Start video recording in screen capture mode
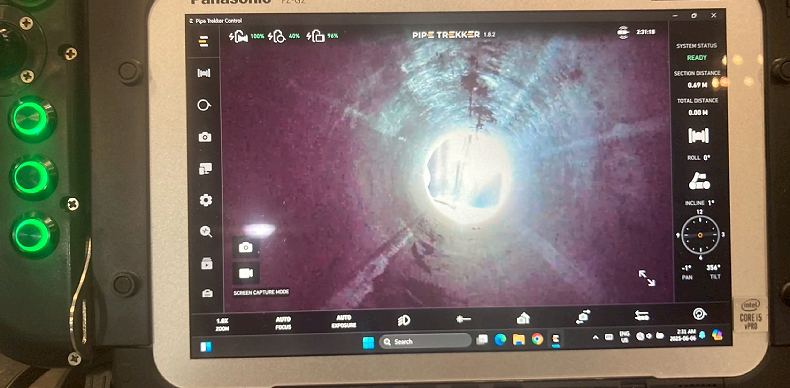This screenshot has height=388, width=790. click(x=246, y=273)
